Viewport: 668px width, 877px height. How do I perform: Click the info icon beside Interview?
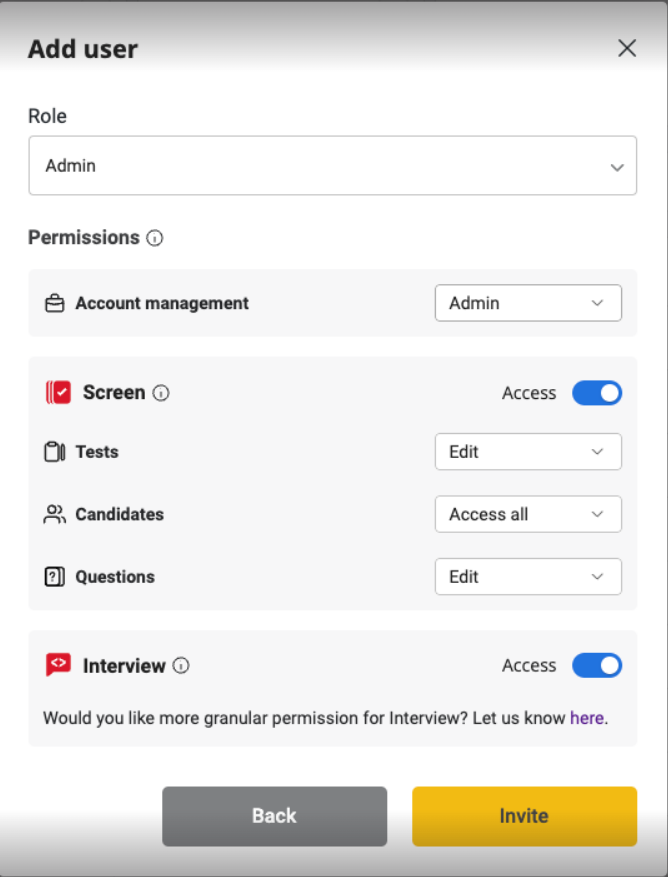point(181,666)
